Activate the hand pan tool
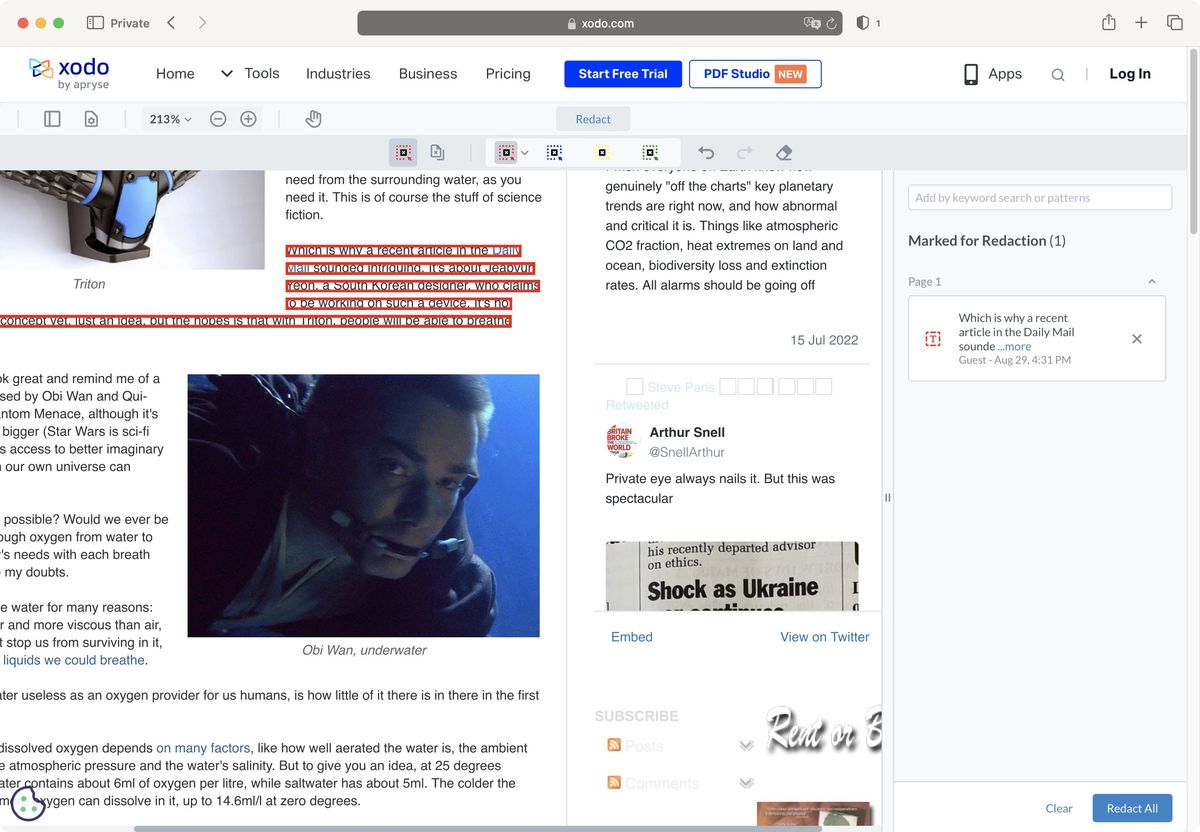The image size is (1200, 832). point(313,118)
